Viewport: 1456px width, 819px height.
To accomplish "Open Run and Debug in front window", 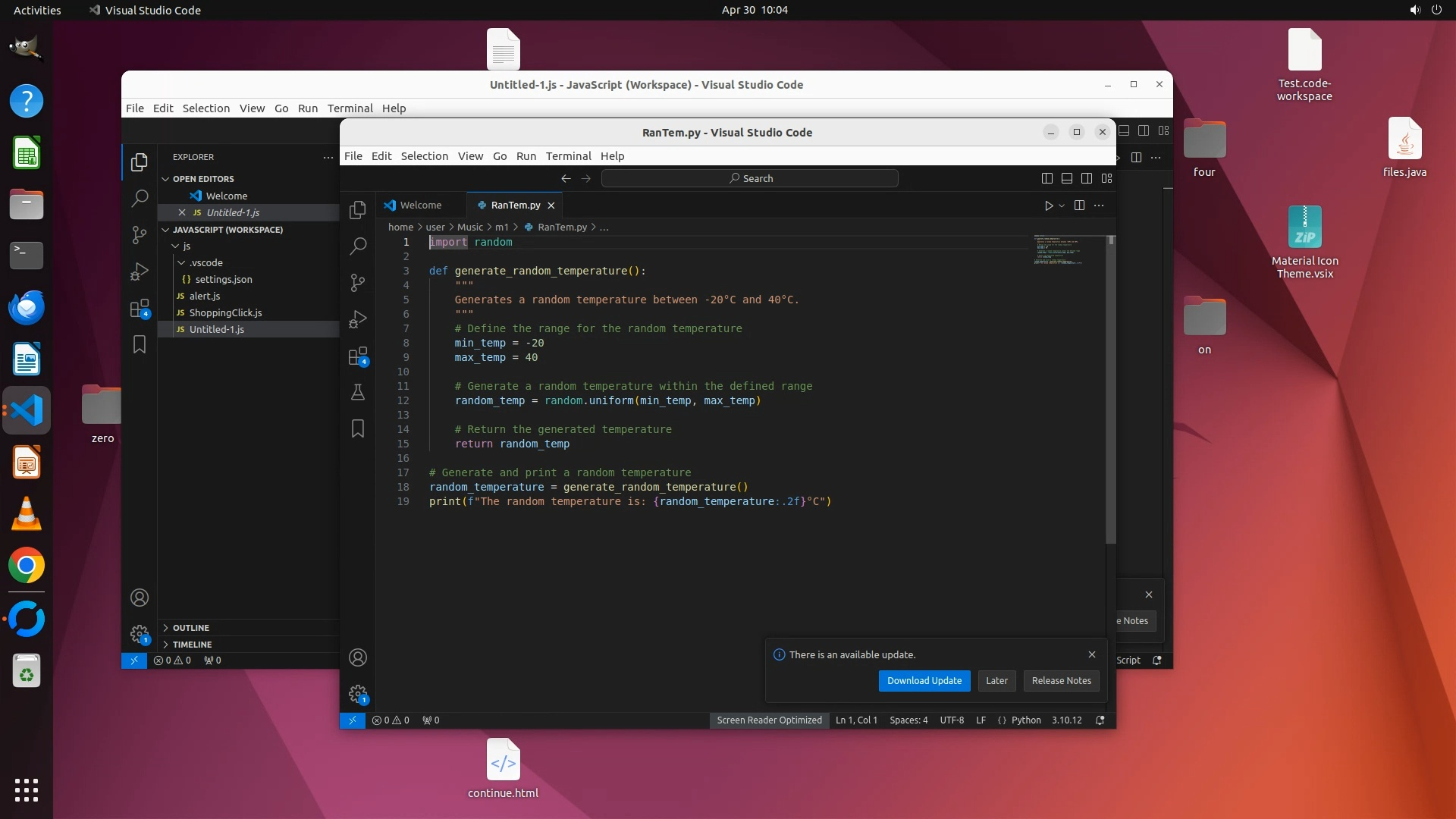I will tap(358, 319).
